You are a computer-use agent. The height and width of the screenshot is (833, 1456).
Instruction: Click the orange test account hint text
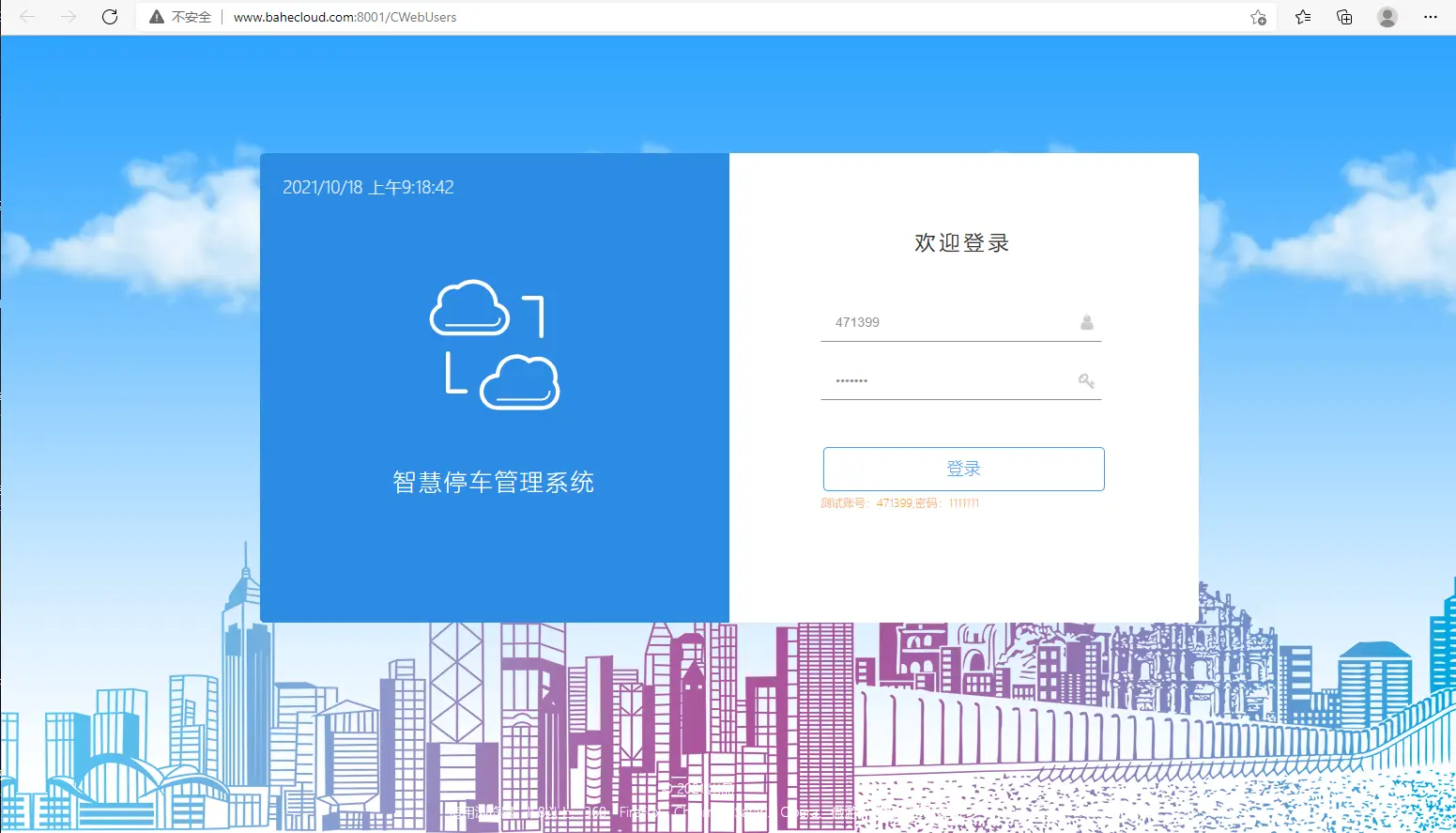(x=899, y=503)
